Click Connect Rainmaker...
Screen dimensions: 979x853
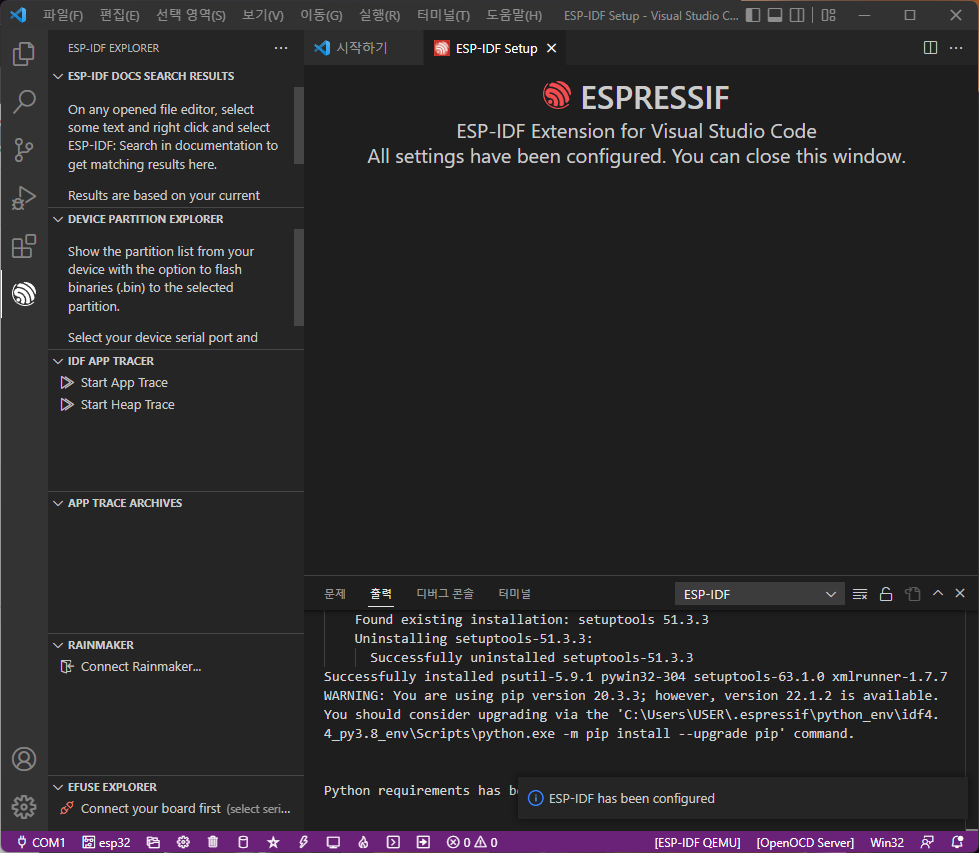(140, 667)
